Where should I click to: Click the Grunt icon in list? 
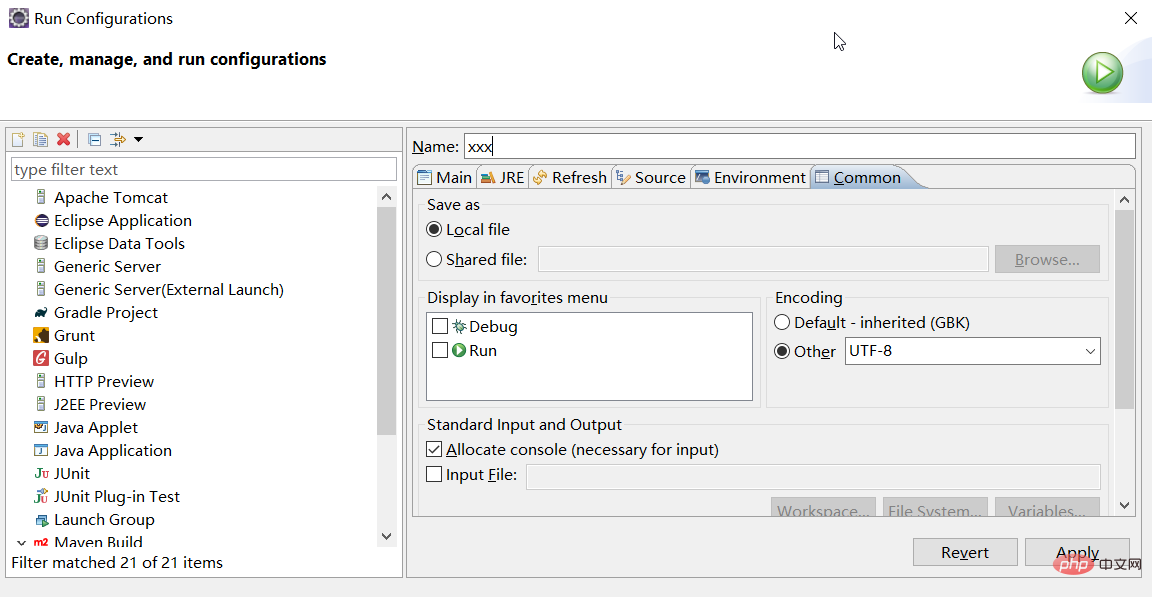(41, 336)
